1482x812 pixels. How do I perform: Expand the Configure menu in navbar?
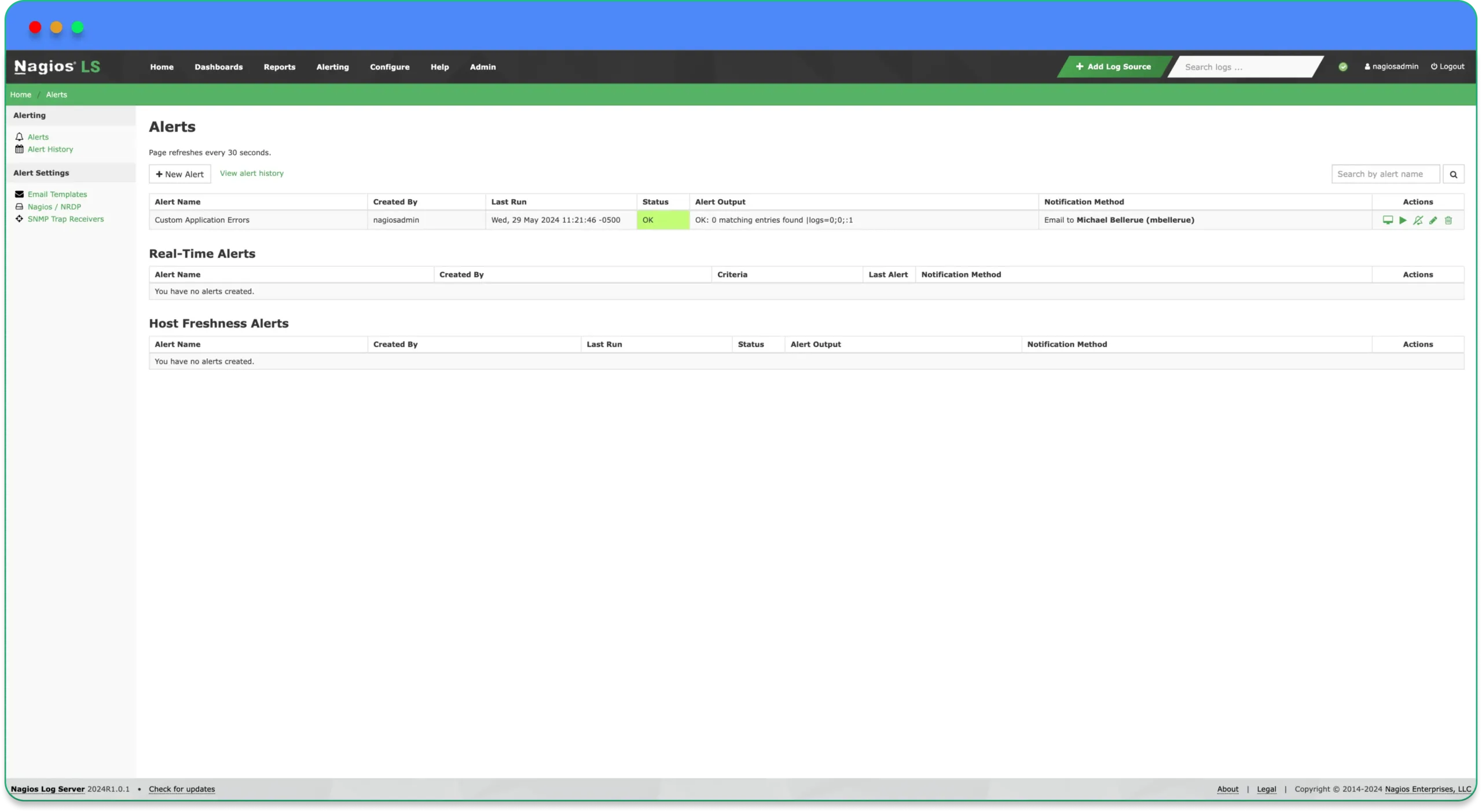389,66
